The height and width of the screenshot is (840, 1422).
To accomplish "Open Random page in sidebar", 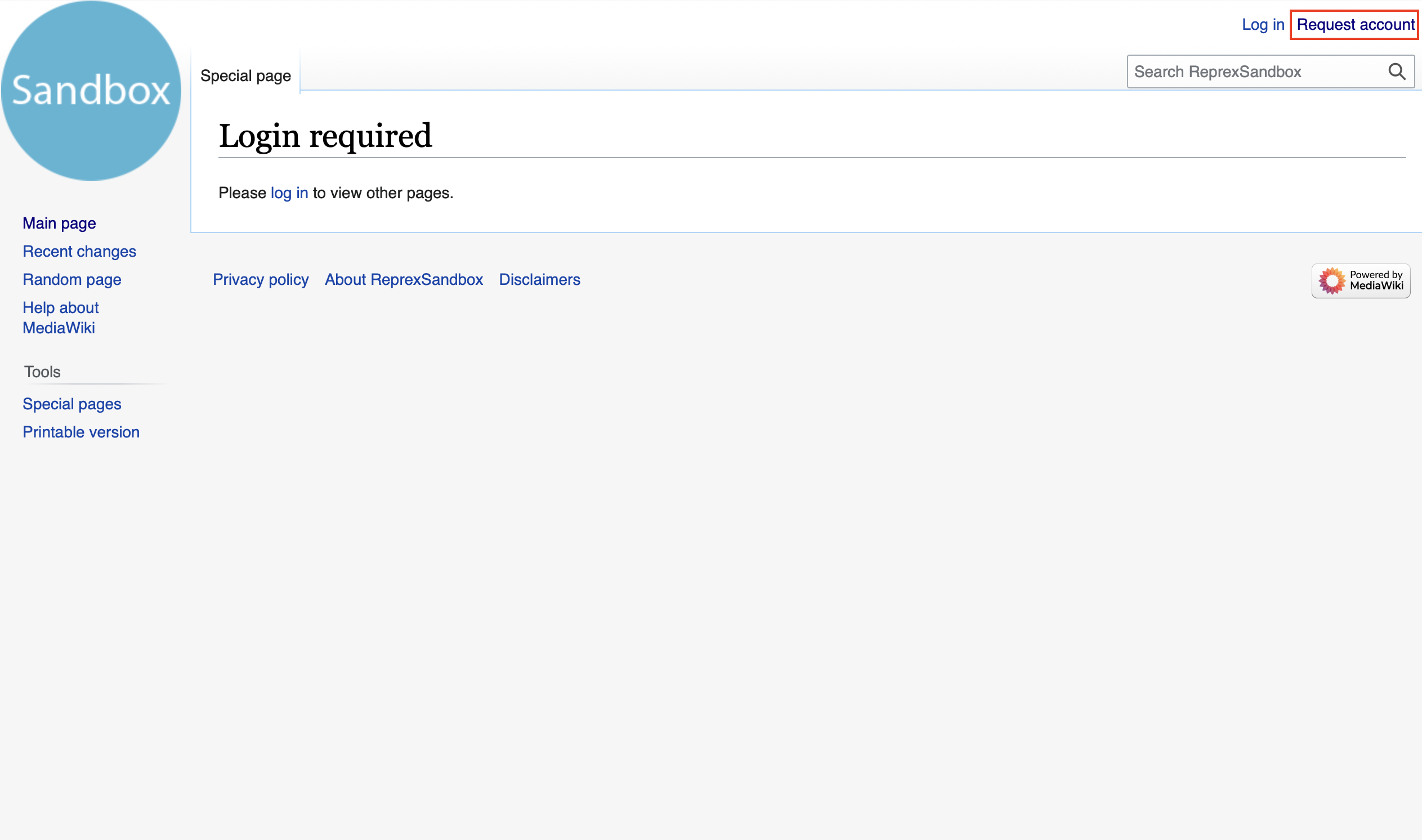I will [72, 280].
